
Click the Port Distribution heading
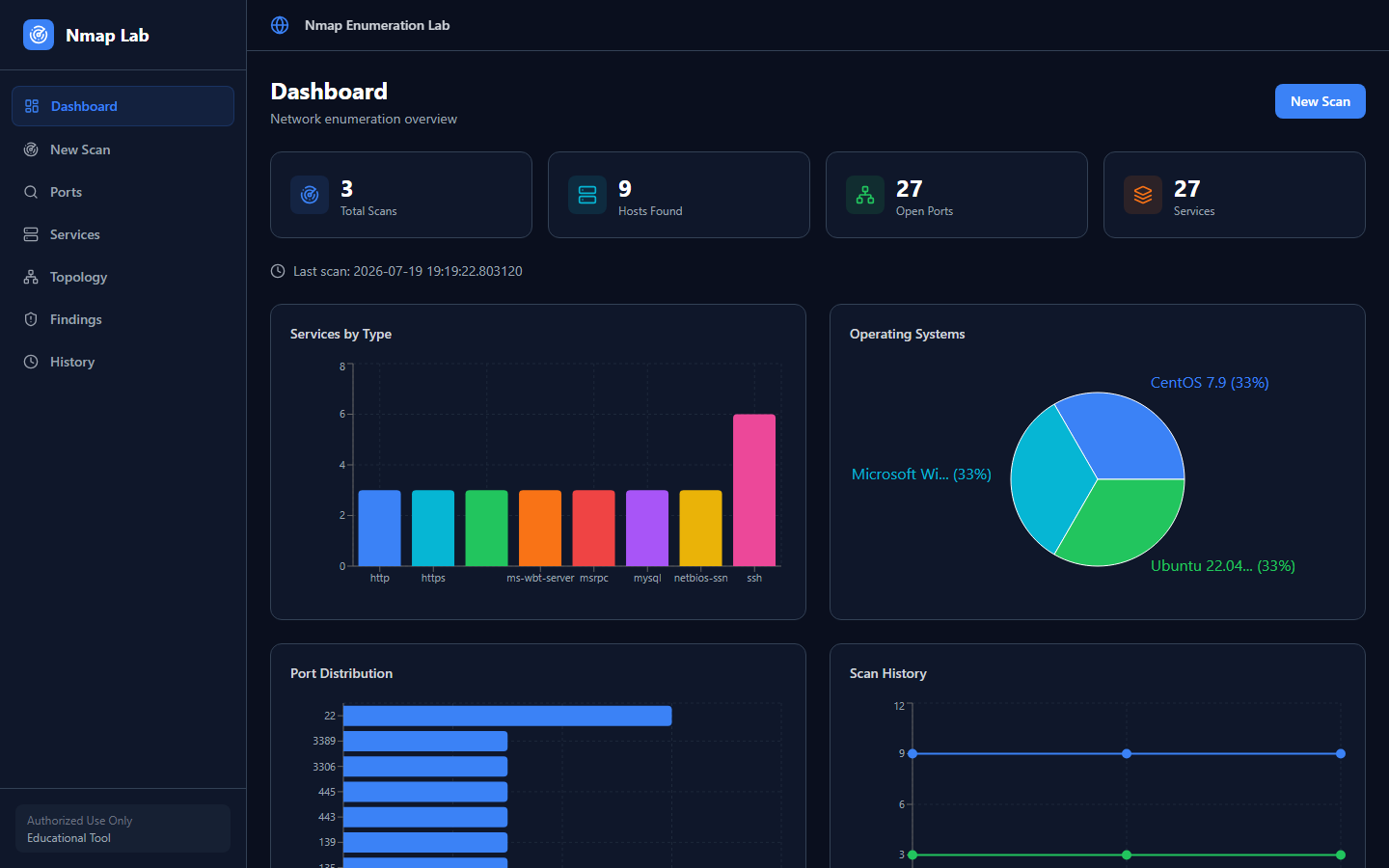341,673
